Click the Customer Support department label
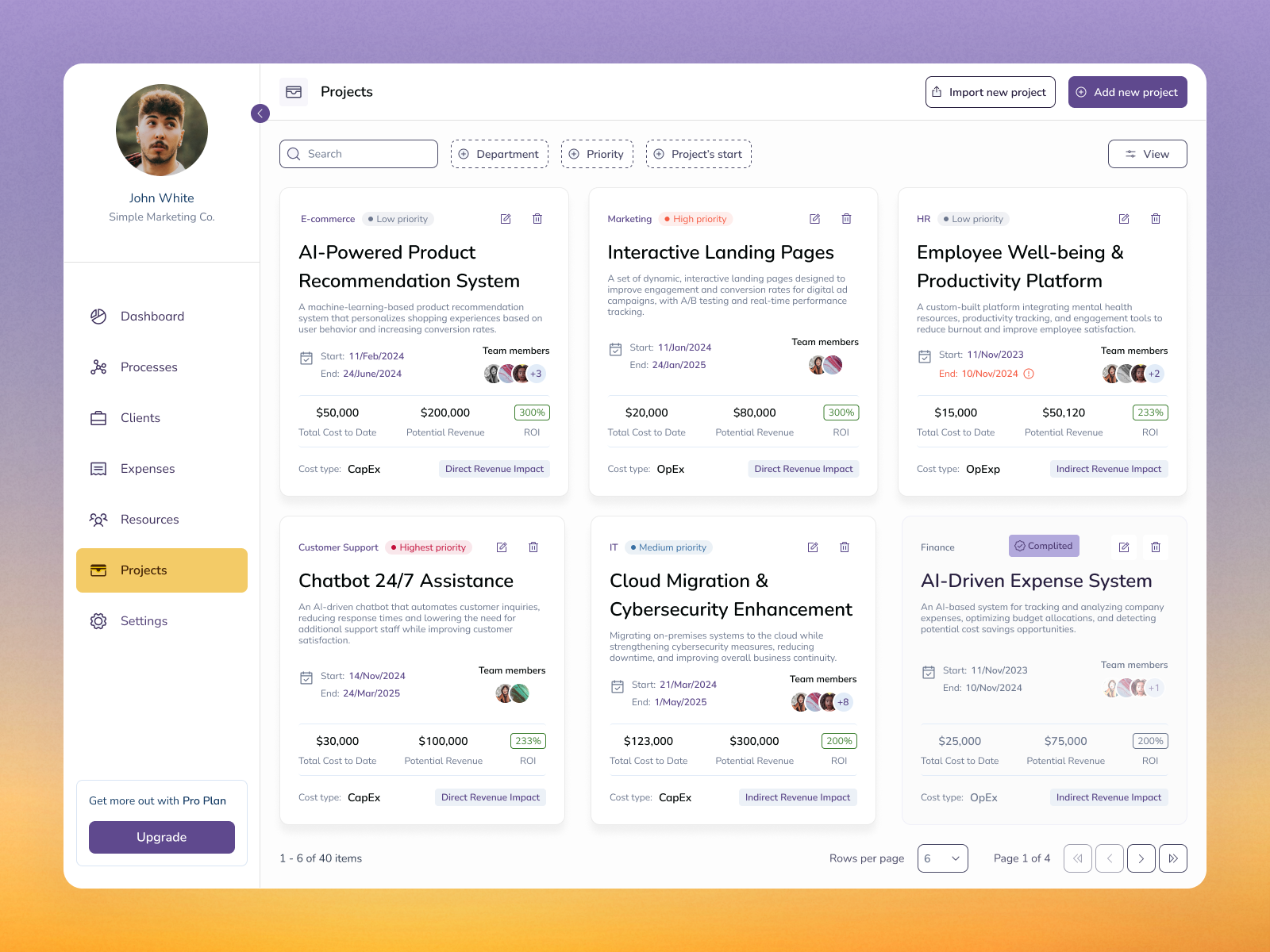The width and height of the screenshot is (1270, 952). tap(338, 547)
